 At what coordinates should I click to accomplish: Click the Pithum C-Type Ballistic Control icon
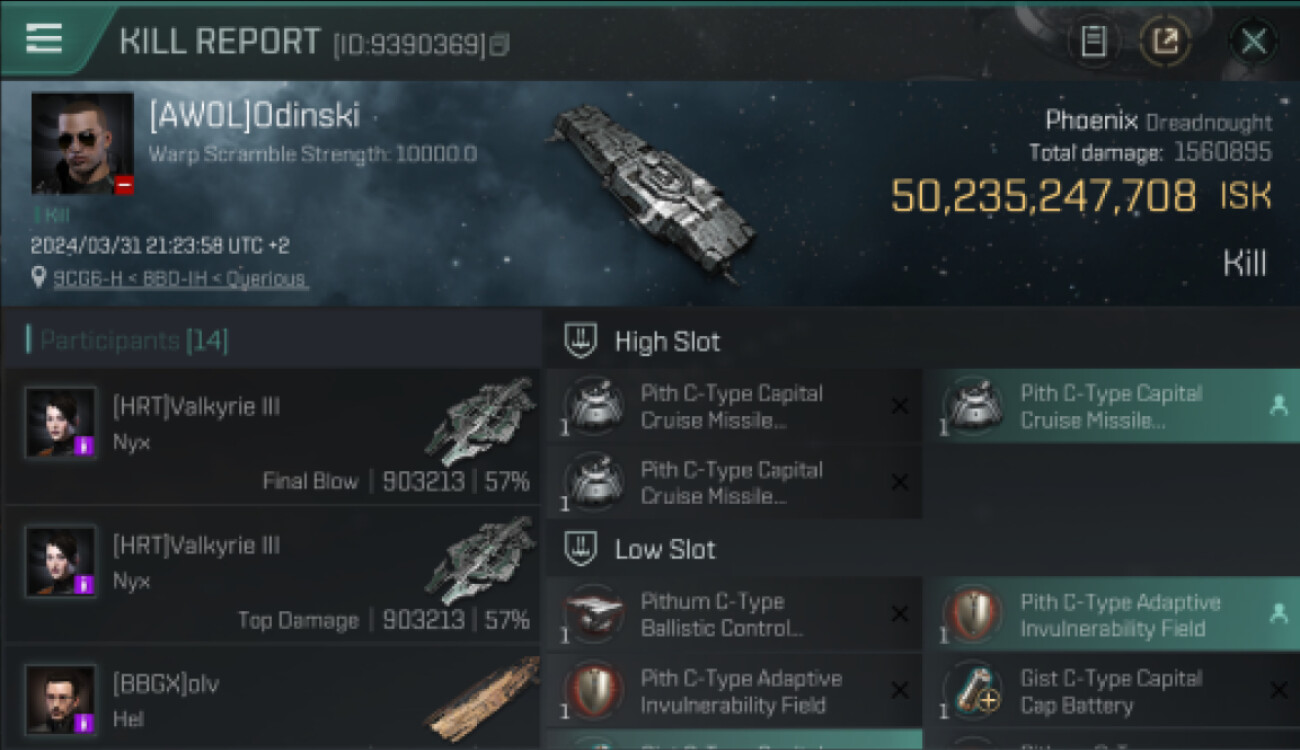tap(594, 615)
